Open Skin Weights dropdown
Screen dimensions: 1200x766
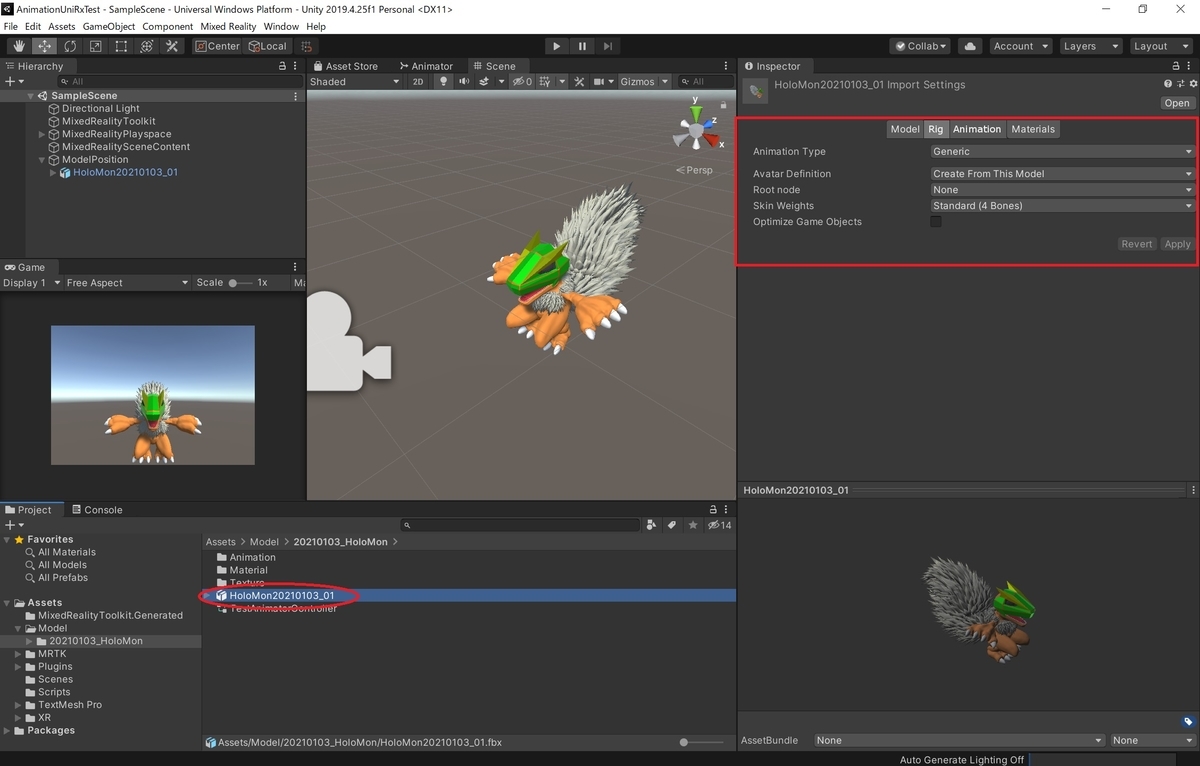(x=1062, y=206)
